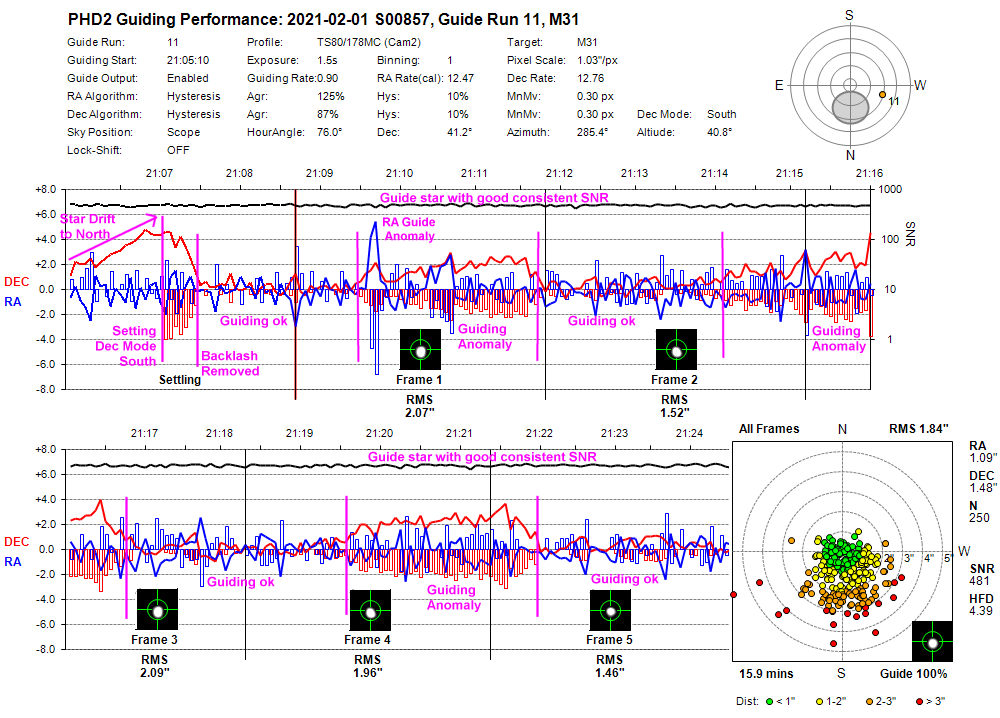The image size is (1000, 718).
Task: Click the RA aggressiveness value '125%'
Action: click(330, 96)
